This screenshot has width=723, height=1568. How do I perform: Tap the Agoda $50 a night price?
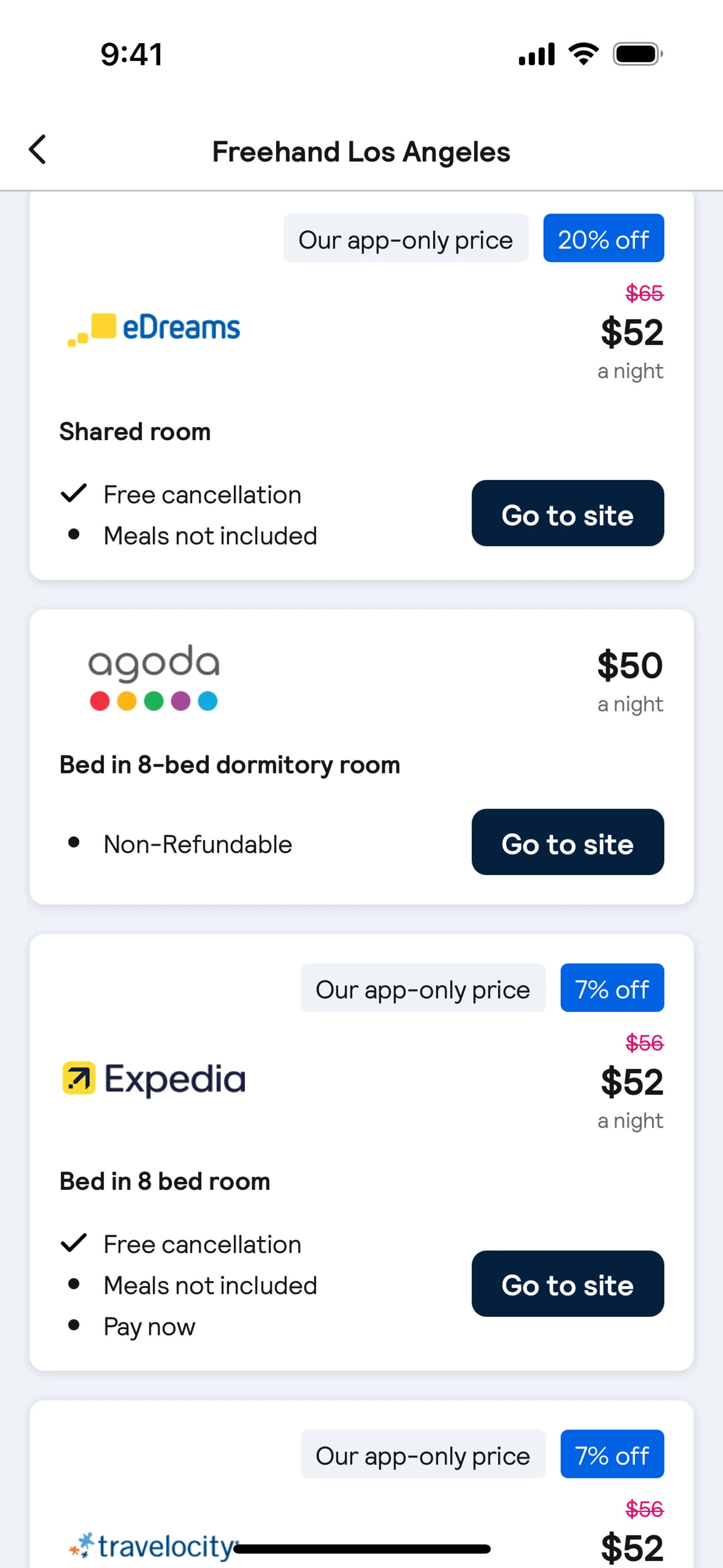point(629,679)
